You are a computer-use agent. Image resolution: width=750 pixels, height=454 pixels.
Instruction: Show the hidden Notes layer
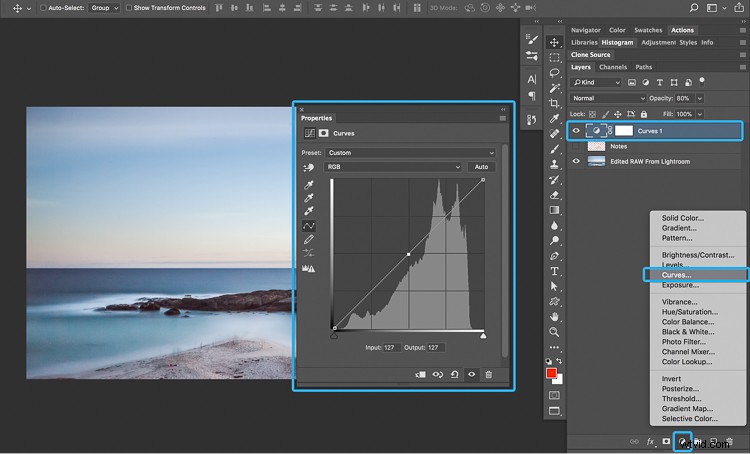tap(576, 146)
